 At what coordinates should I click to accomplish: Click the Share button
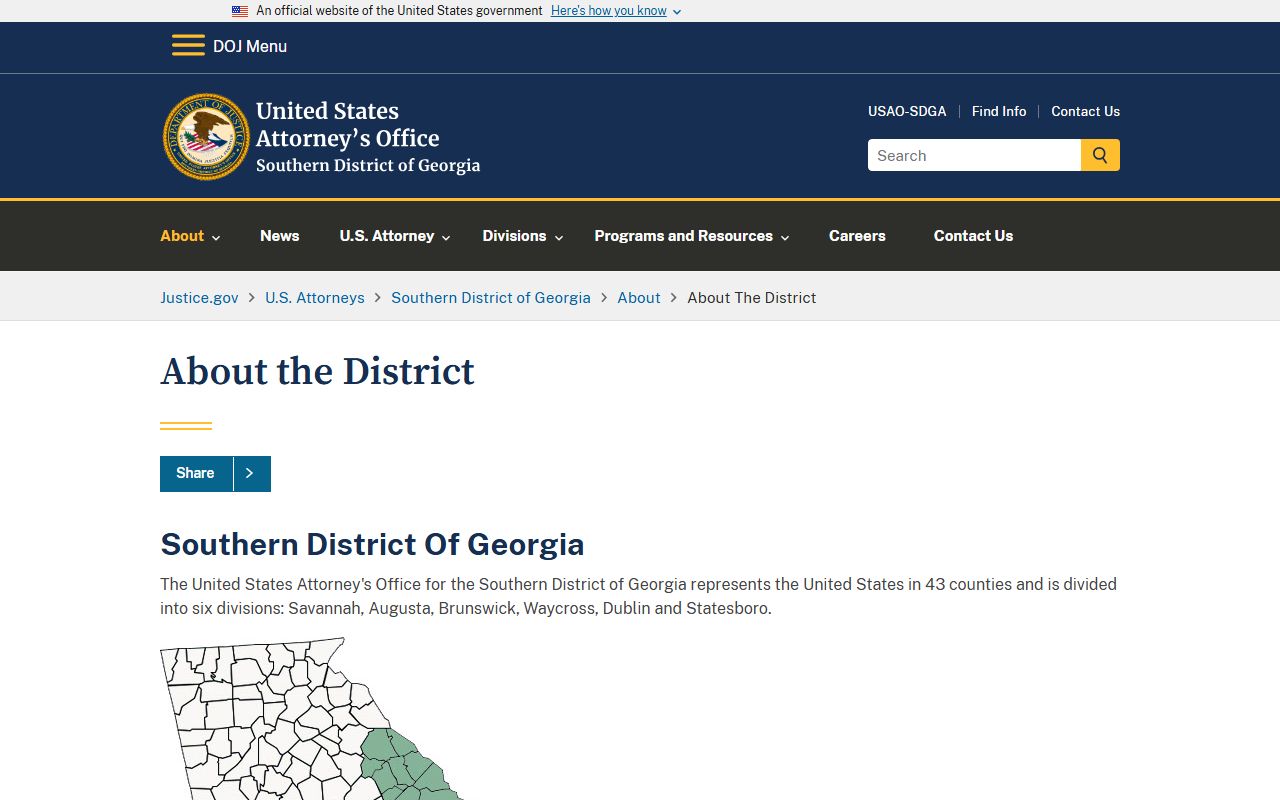click(215, 474)
